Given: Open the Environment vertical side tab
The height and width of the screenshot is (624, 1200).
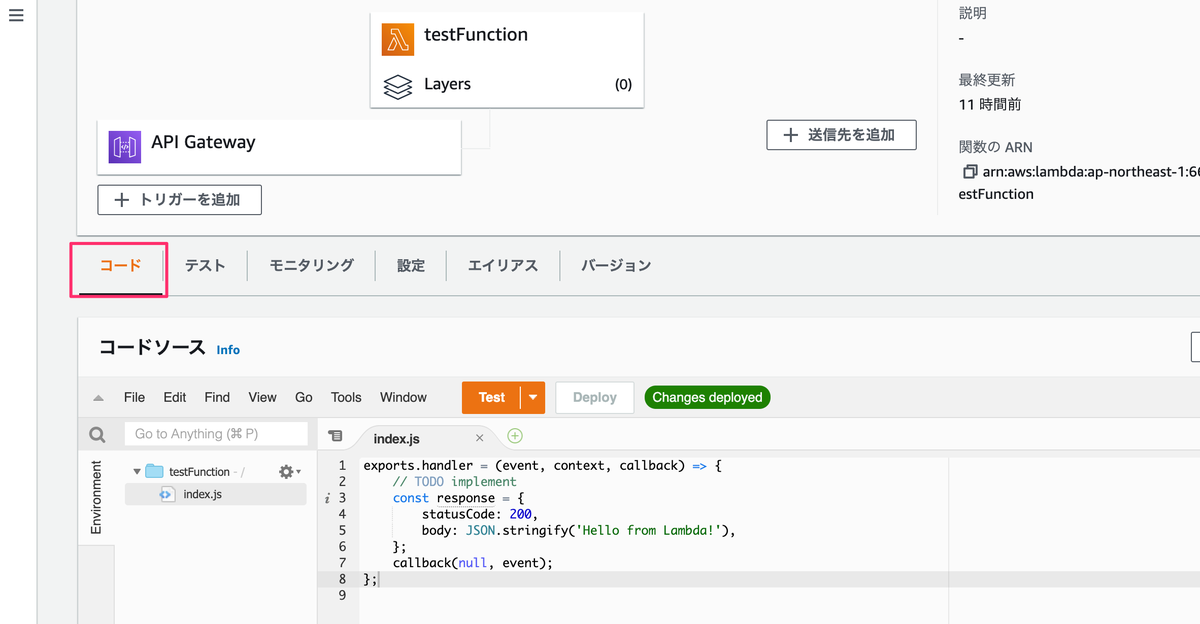Looking at the screenshot, I should 96,497.
